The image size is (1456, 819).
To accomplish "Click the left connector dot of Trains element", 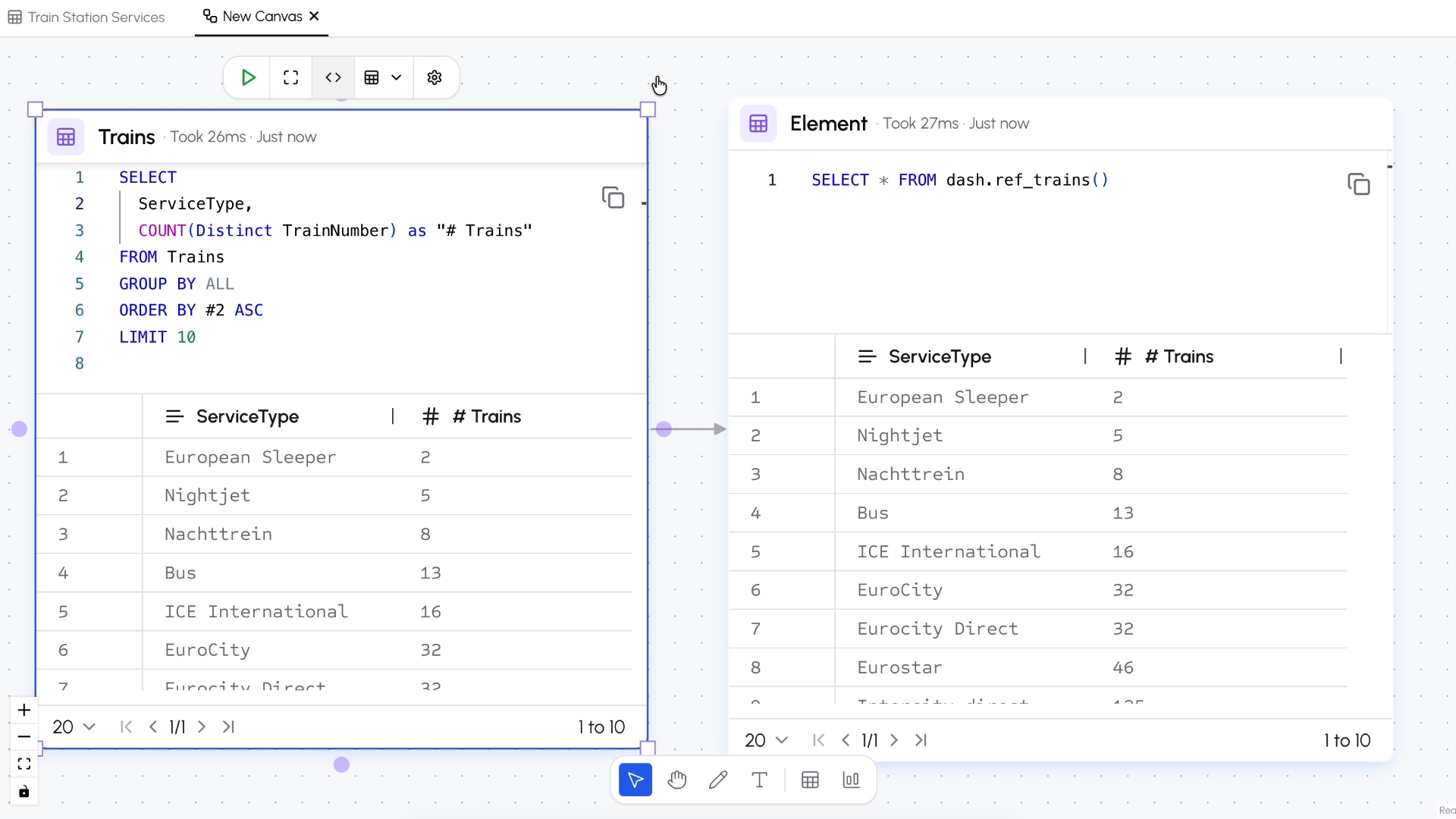I will coord(20,429).
